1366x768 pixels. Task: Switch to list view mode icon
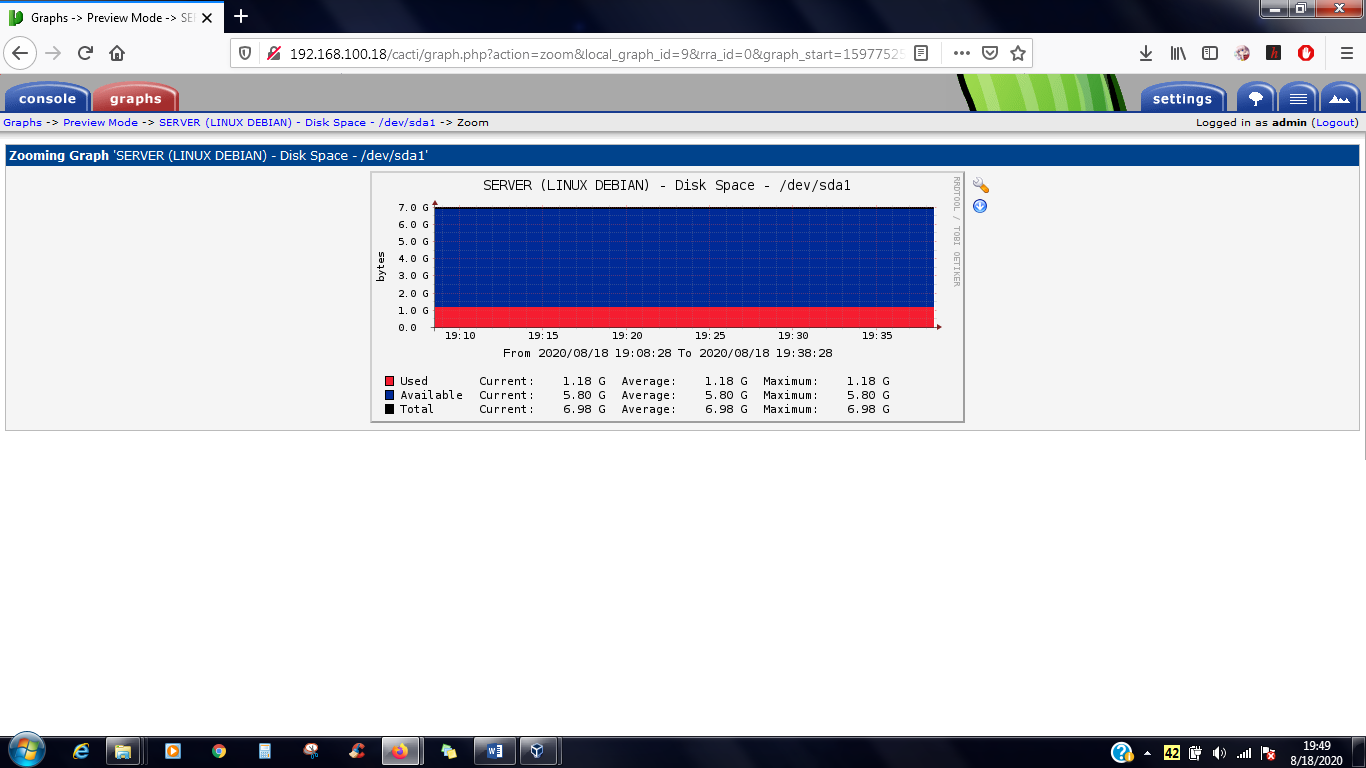tap(1298, 98)
